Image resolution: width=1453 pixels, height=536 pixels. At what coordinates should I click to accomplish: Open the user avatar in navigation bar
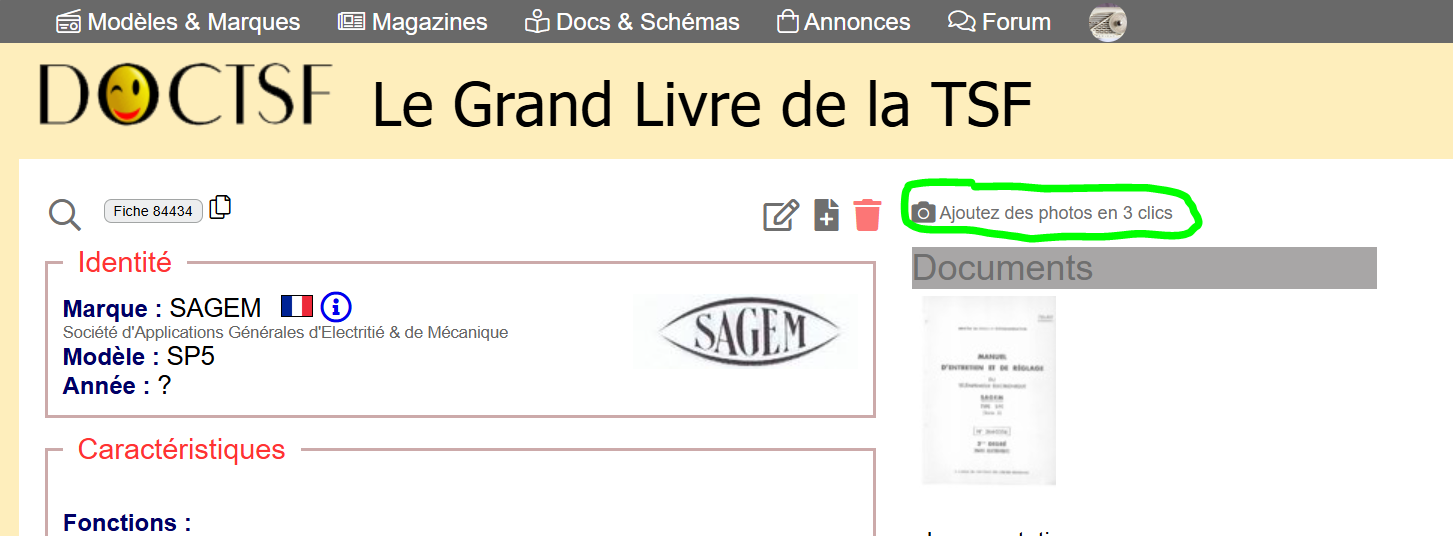[x=1108, y=22]
